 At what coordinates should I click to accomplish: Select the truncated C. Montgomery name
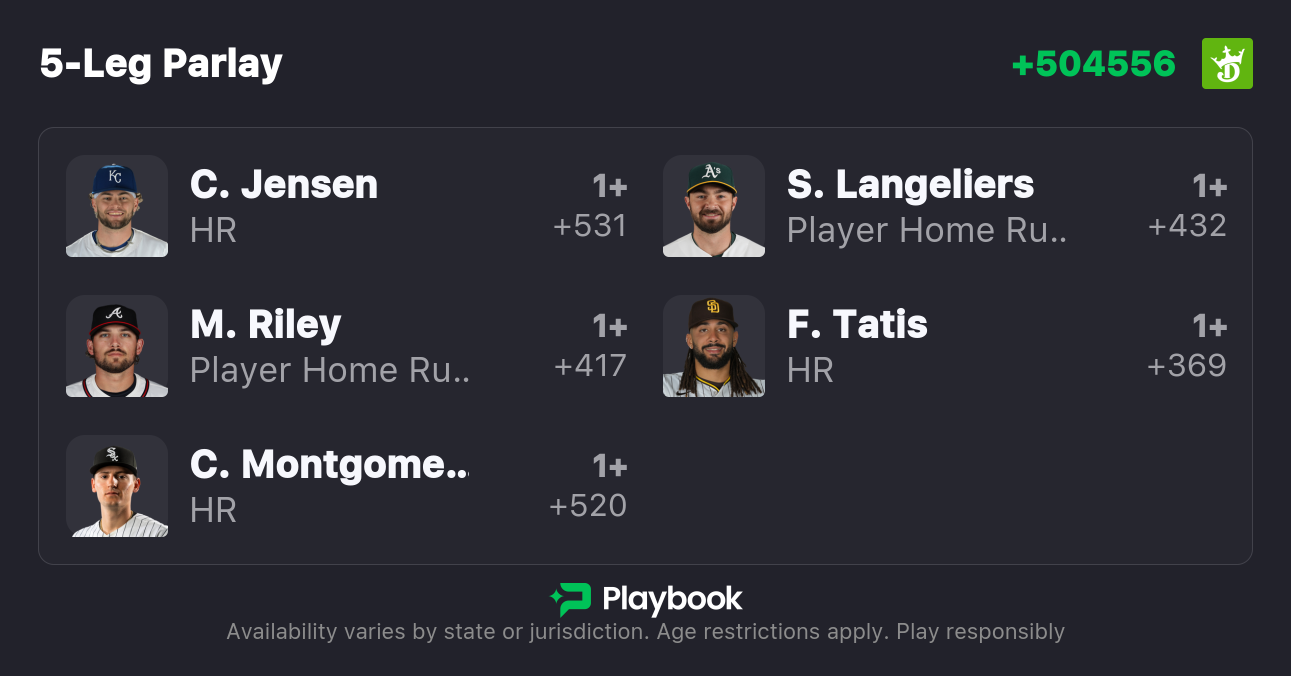coord(329,465)
